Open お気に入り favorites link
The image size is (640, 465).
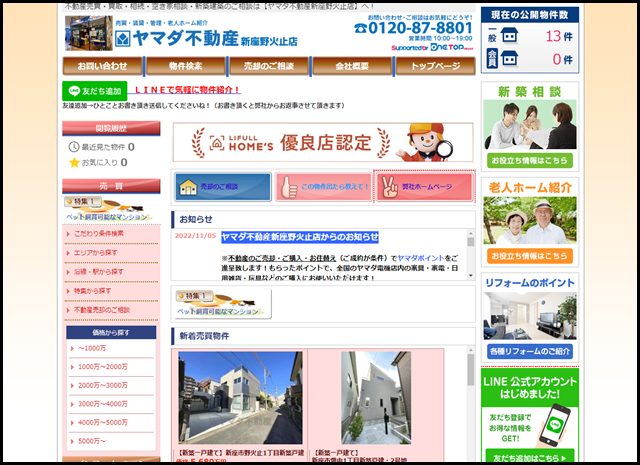100,162
